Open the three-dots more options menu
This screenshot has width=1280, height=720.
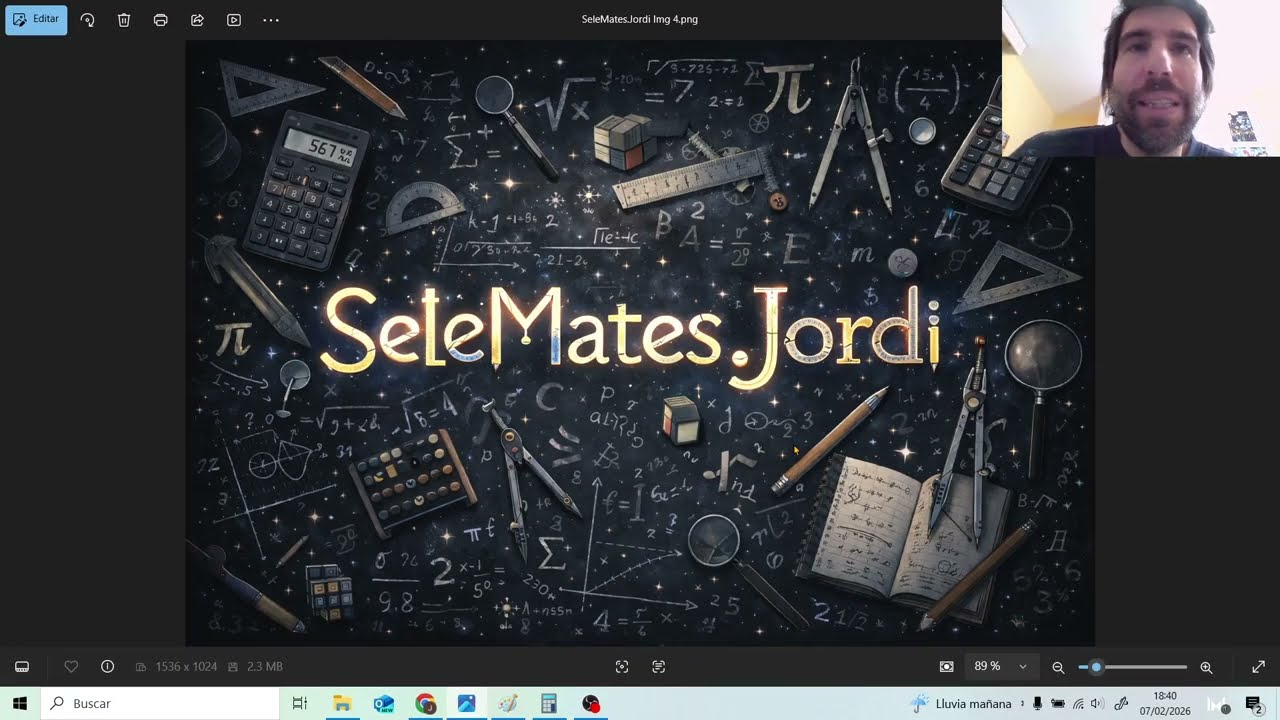coord(271,20)
